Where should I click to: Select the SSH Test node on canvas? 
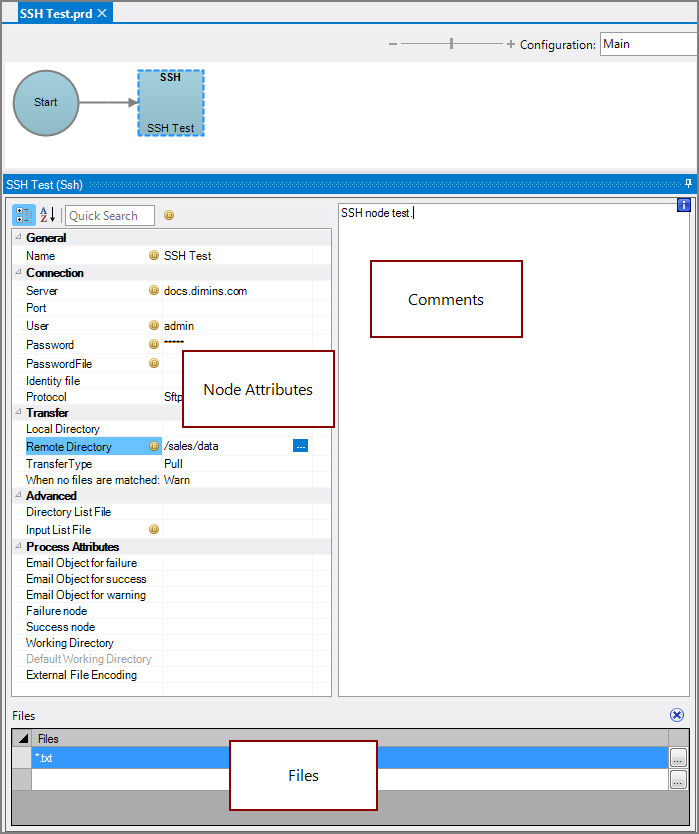[x=171, y=103]
